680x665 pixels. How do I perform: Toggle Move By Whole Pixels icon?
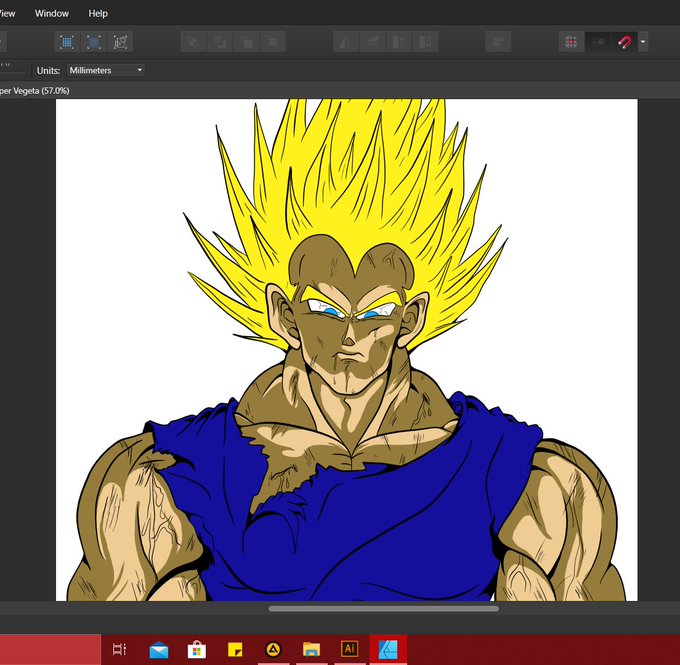coord(598,42)
